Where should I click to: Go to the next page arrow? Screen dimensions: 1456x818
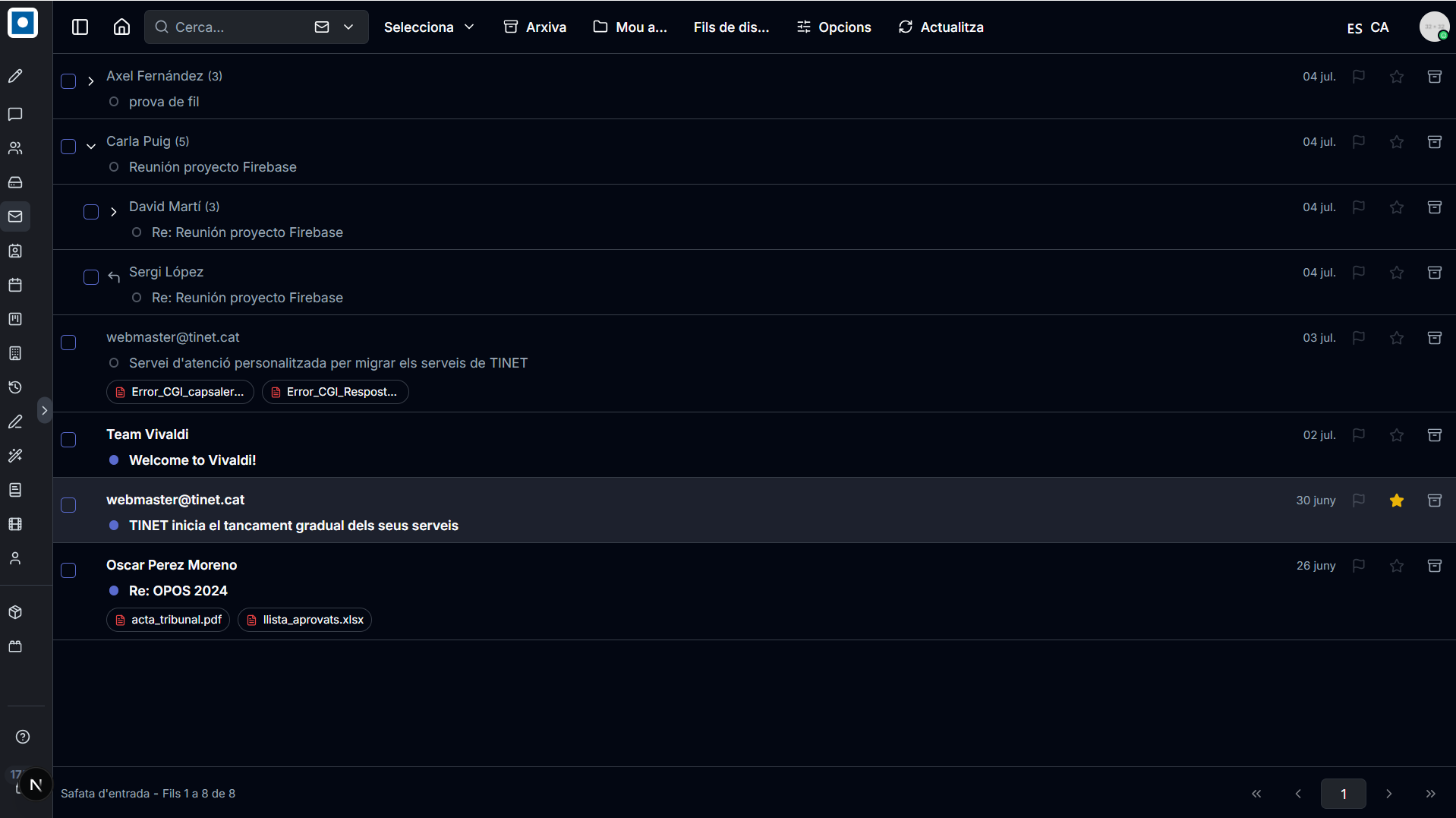[1389, 794]
